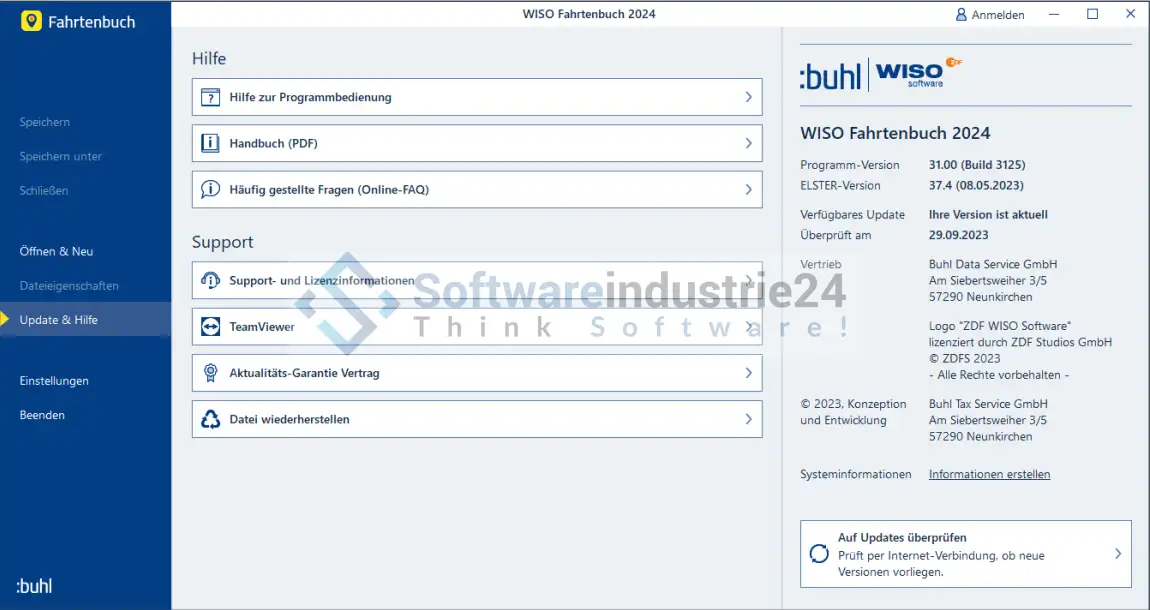
Task: Open Handbuch (PDF) chevron arrow
Action: coord(748,144)
